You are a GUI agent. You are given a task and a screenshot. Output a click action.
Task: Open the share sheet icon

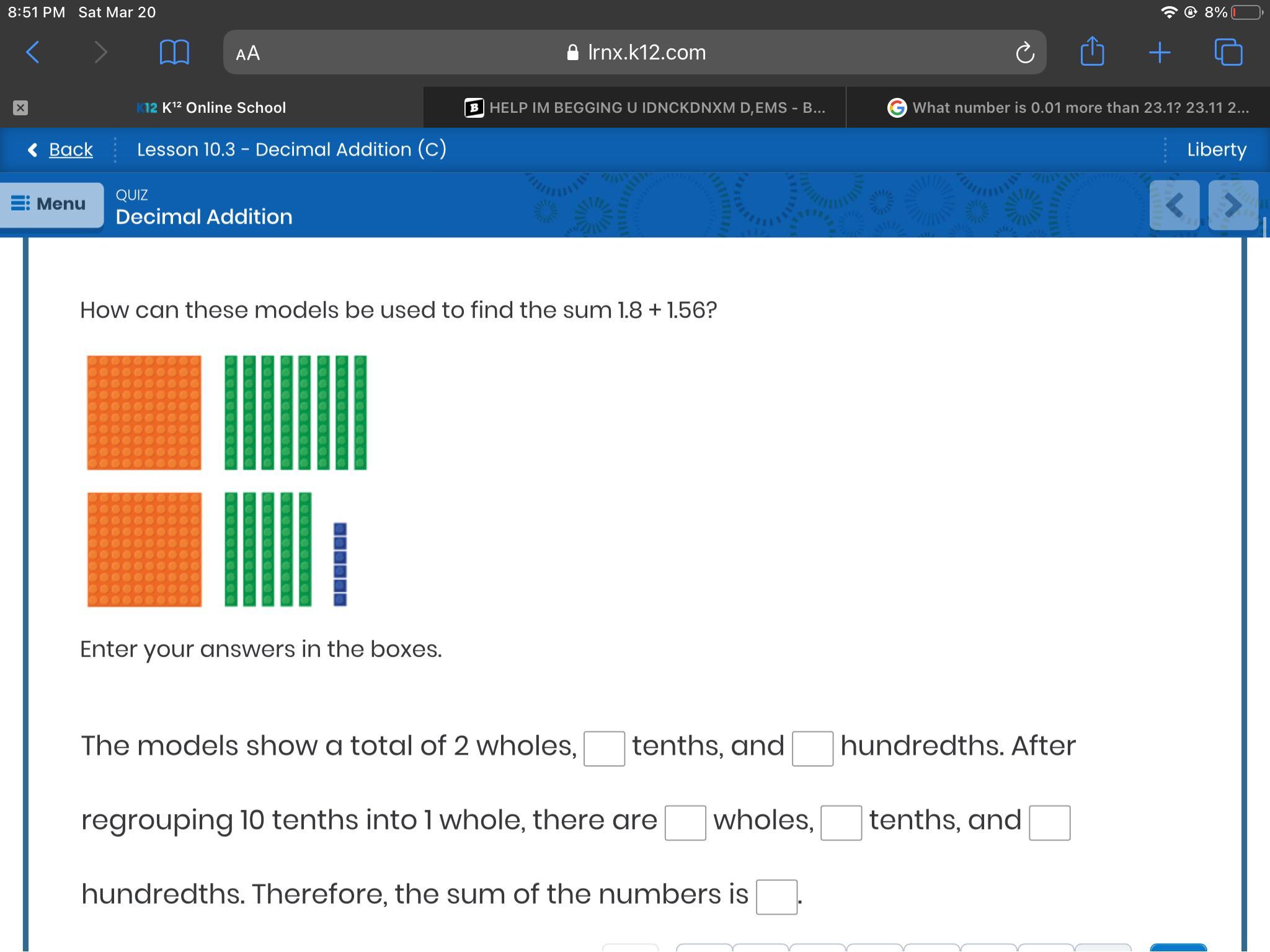point(1092,51)
